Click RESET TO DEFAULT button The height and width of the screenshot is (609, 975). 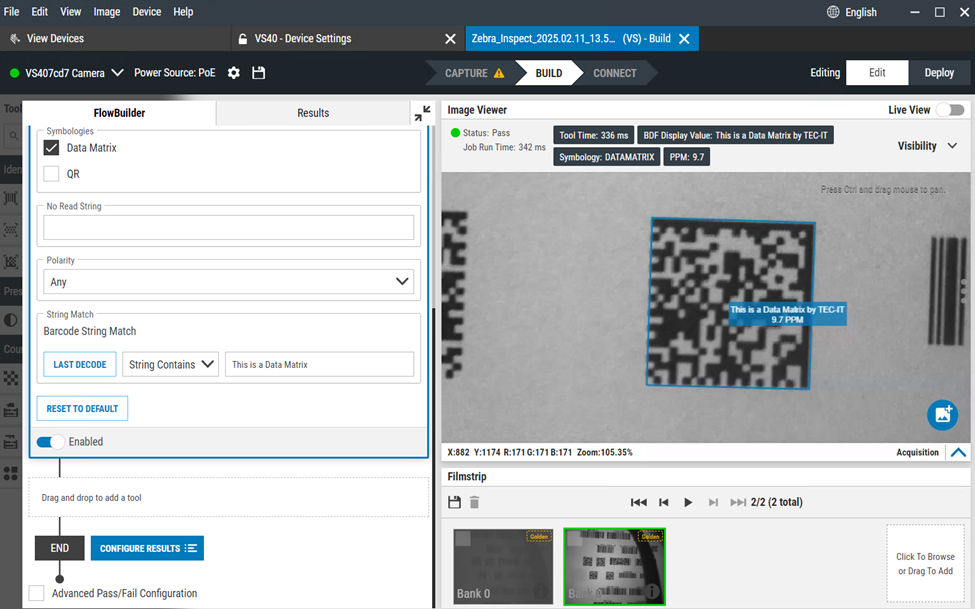pos(82,409)
